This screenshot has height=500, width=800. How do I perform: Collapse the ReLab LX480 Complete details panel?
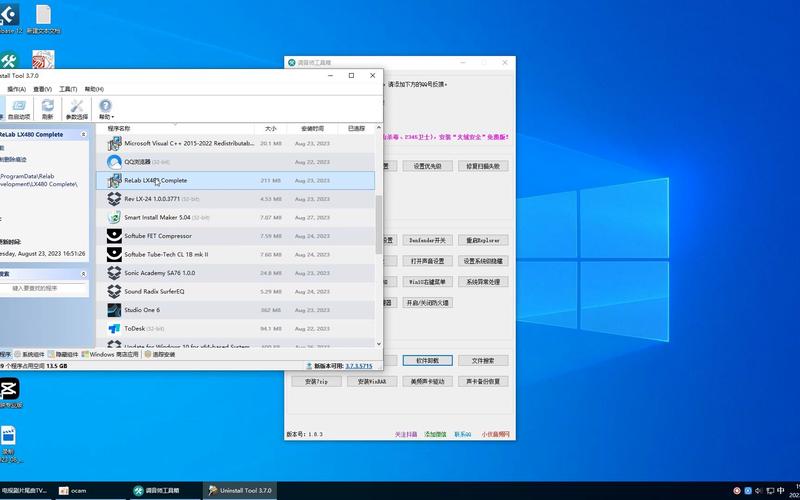click(84, 133)
